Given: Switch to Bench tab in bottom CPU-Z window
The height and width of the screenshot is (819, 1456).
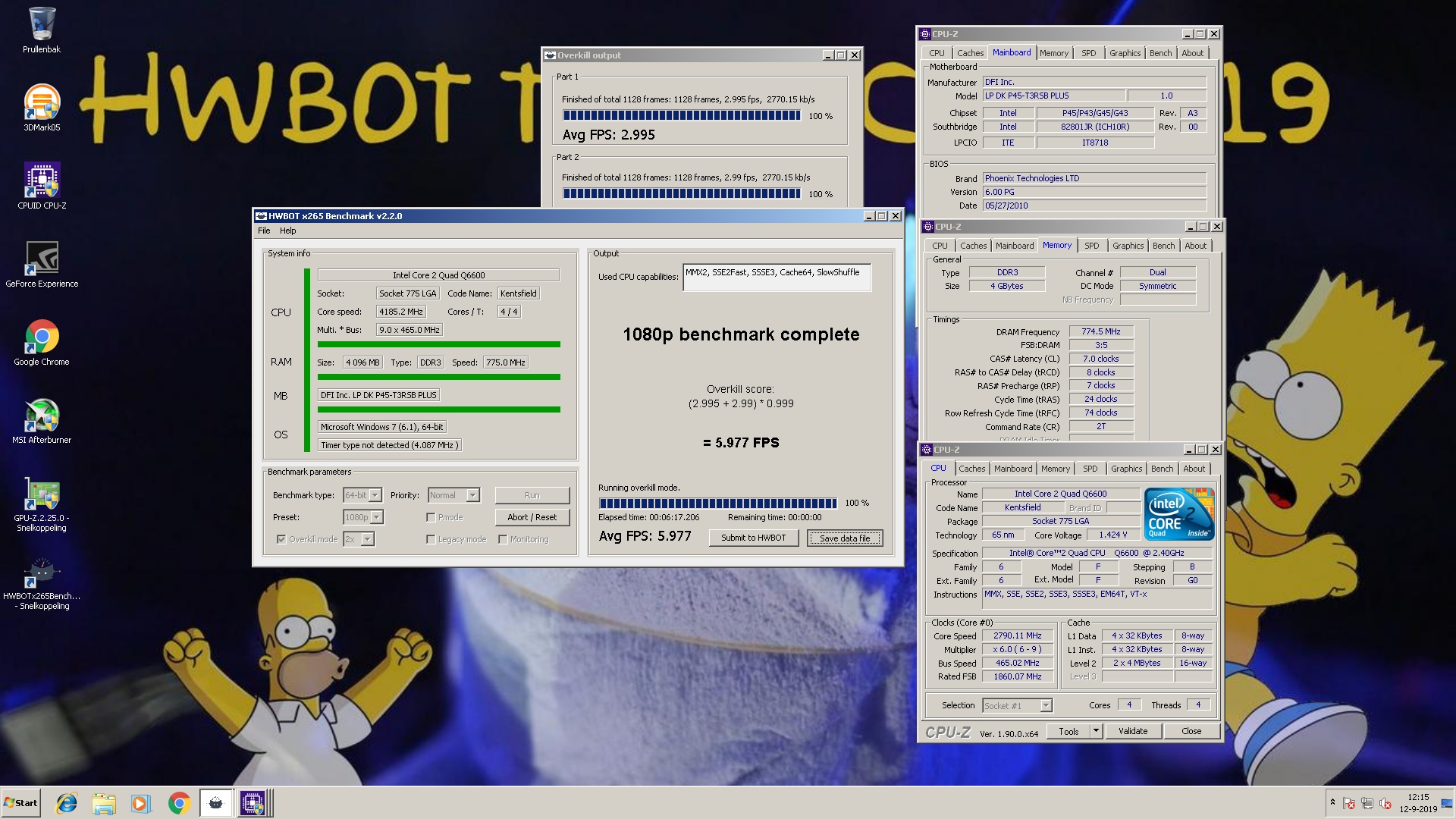Looking at the screenshot, I should pos(1162,469).
